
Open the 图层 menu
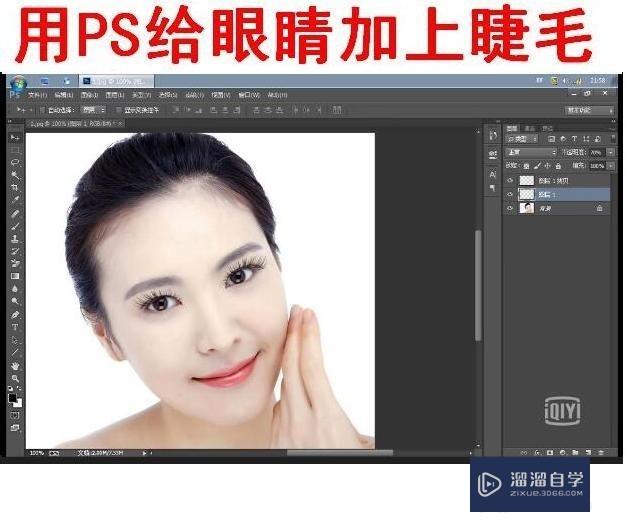(115, 95)
